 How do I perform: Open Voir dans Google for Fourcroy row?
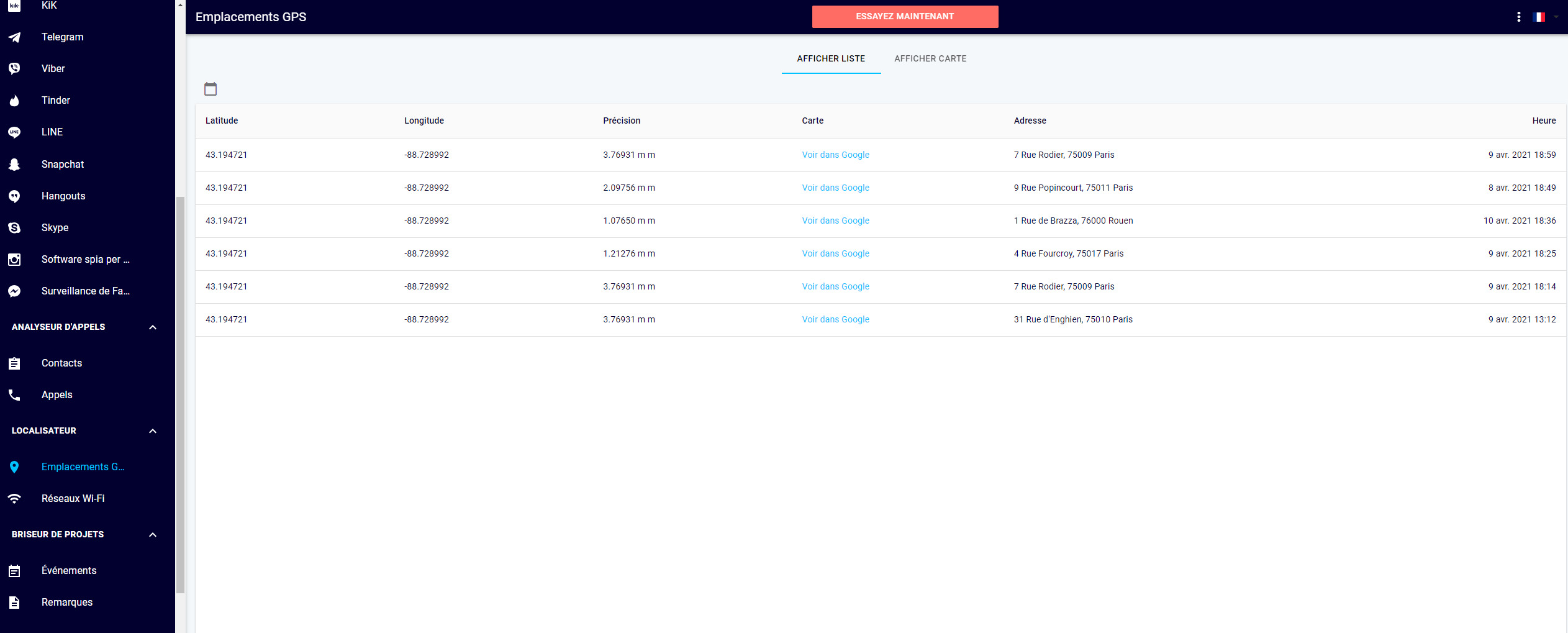click(835, 254)
